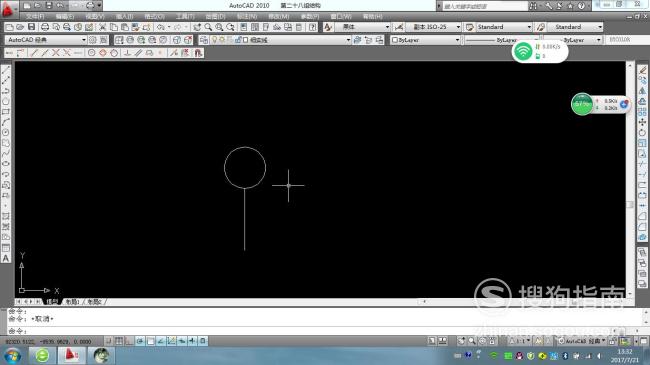Select the Move tool in modify toolbar

pyautogui.click(x=642, y=122)
